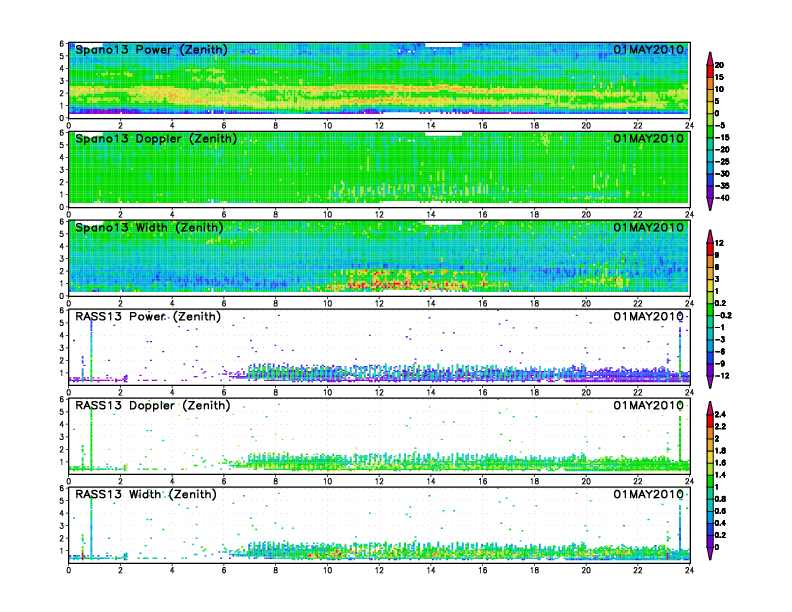Click the 01MAY2010 date in RASS13 Doppler panel
792x612 pixels.
pyautogui.click(x=649, y=405)
